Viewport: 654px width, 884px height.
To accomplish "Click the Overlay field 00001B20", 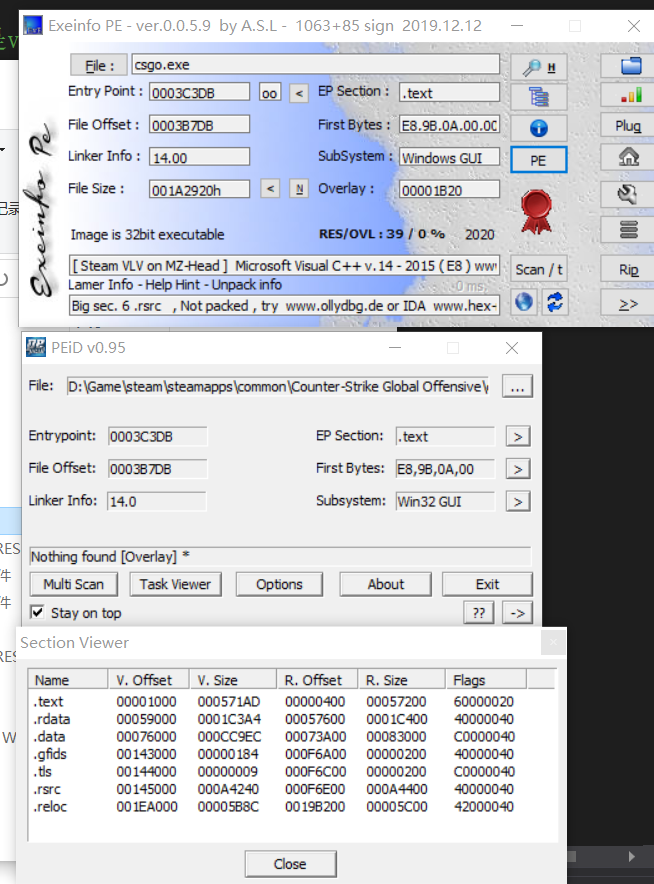I will tap(449, 190).
